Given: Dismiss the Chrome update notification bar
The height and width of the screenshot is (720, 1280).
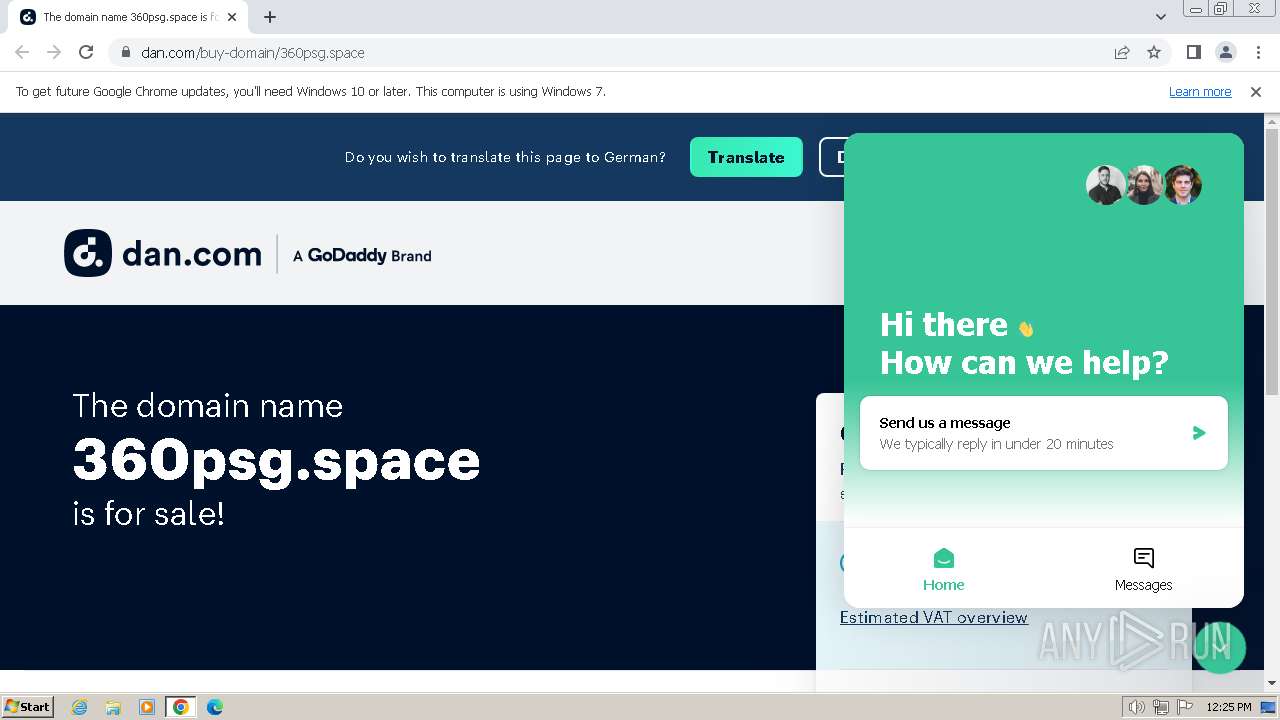Looking at the screenshot, I should 1256,91.
